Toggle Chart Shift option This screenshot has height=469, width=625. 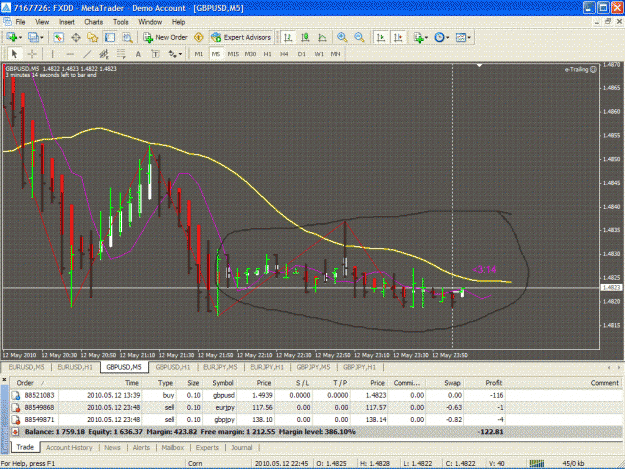[398, 37]
